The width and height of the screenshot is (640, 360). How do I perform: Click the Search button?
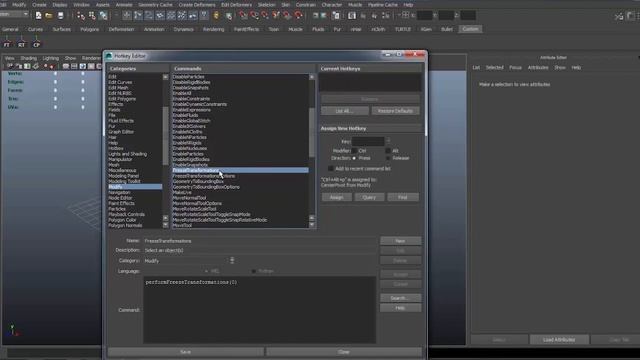tap(400, 298)
